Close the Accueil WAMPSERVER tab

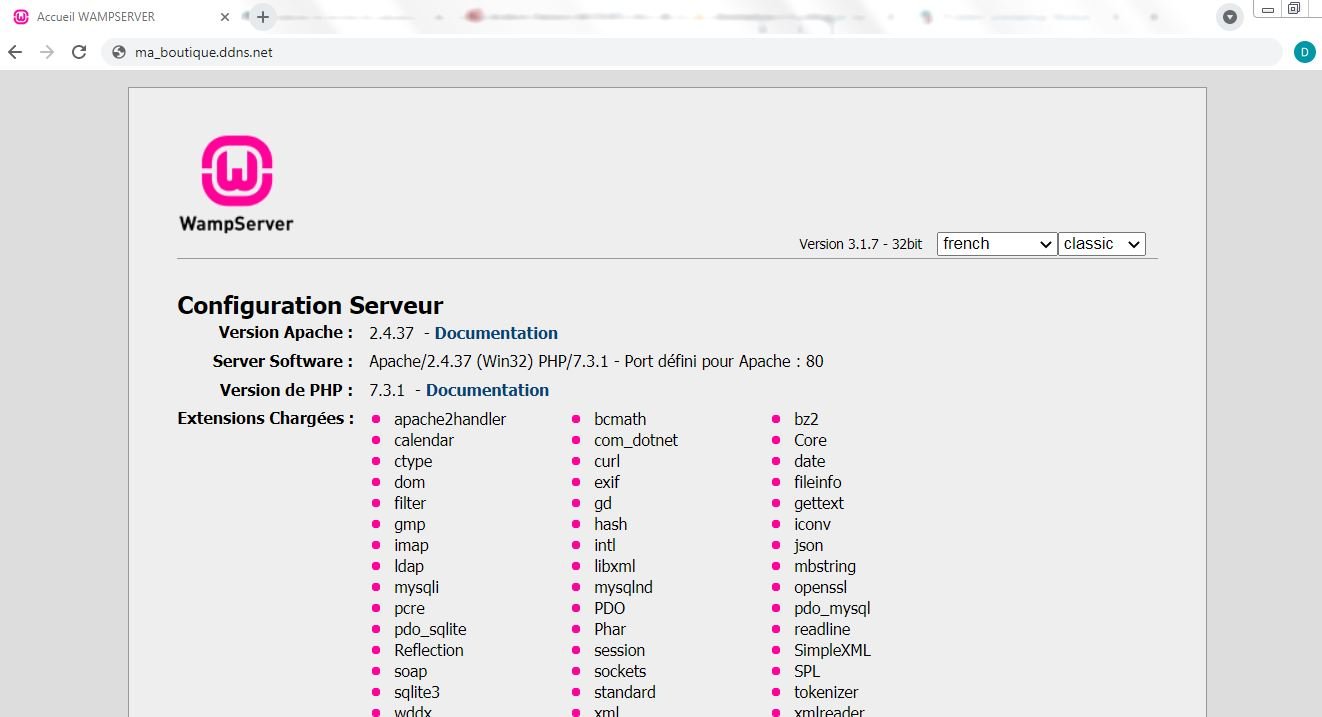pos(225,17)
